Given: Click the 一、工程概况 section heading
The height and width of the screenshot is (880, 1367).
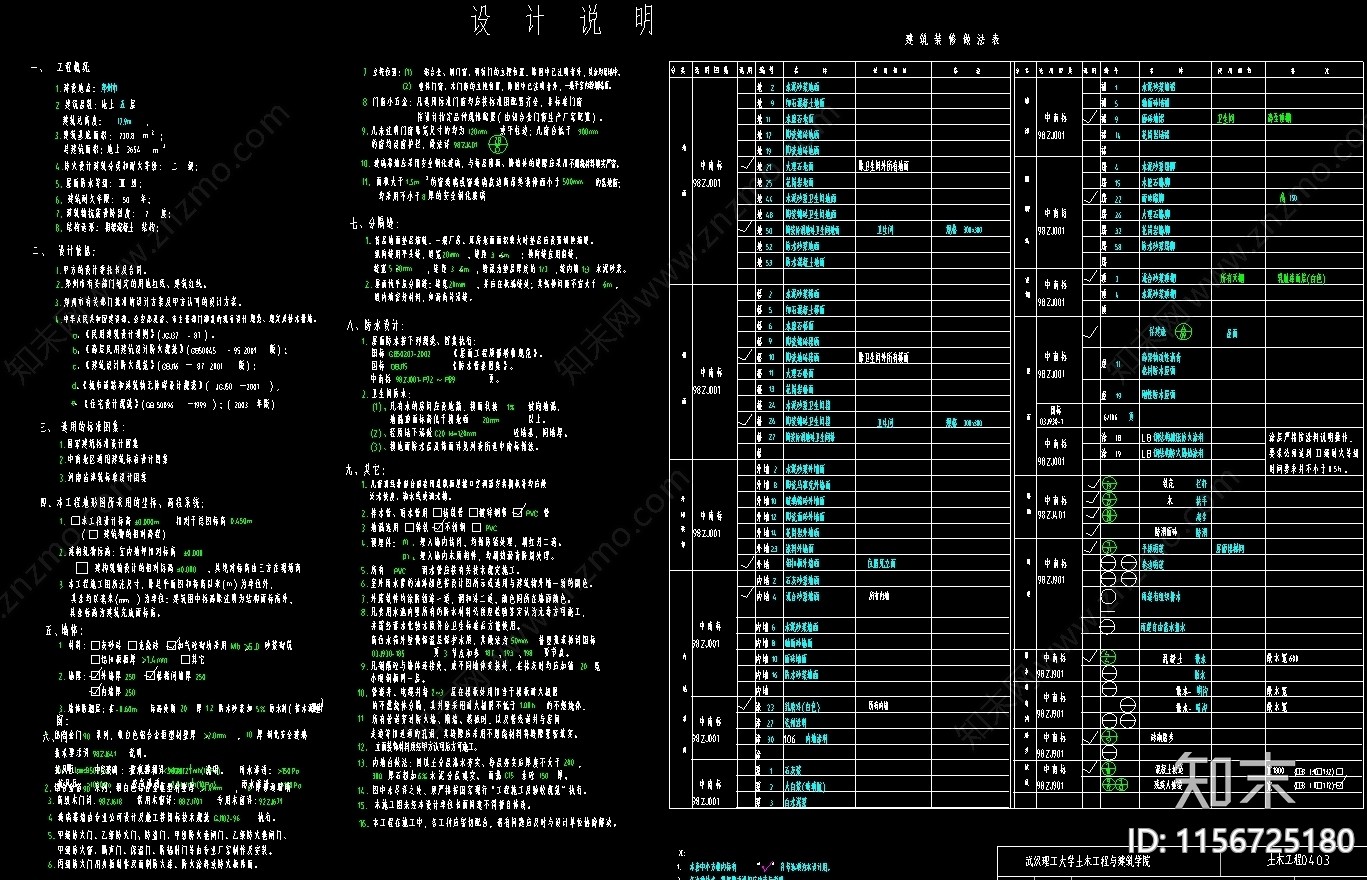Looking at the screenshot, I should pos(61,67).
